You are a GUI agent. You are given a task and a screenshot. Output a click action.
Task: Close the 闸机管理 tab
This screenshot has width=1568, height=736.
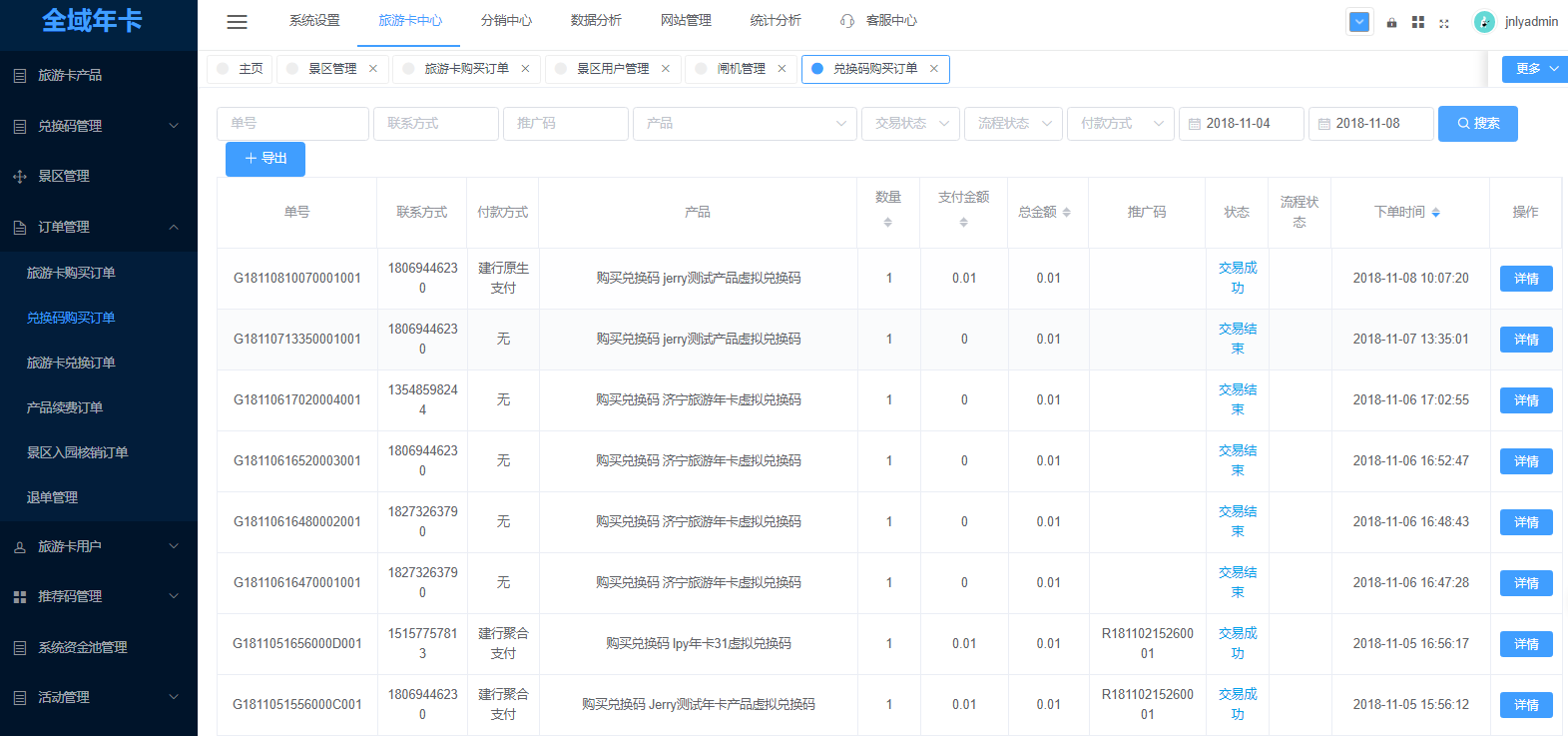point(782,69)
